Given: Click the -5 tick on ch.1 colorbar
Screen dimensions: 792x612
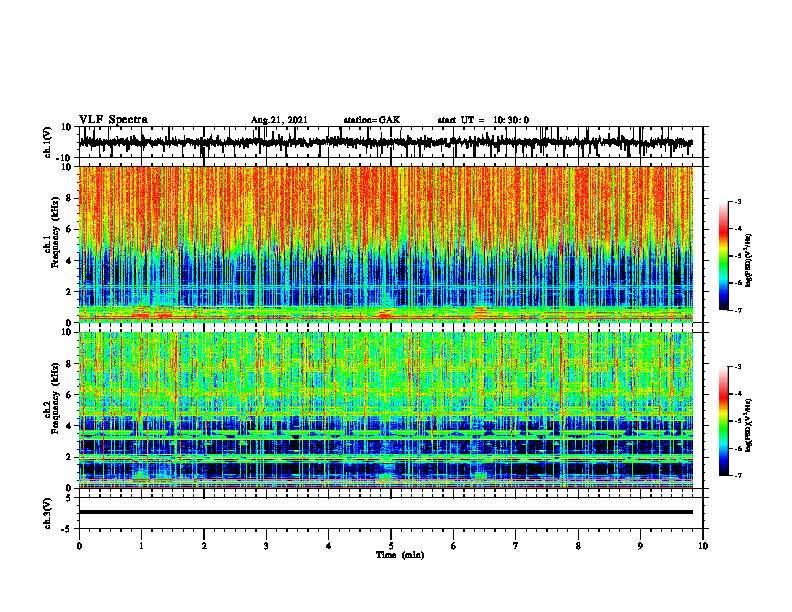Looking at the screenshot, I should 738,256.
